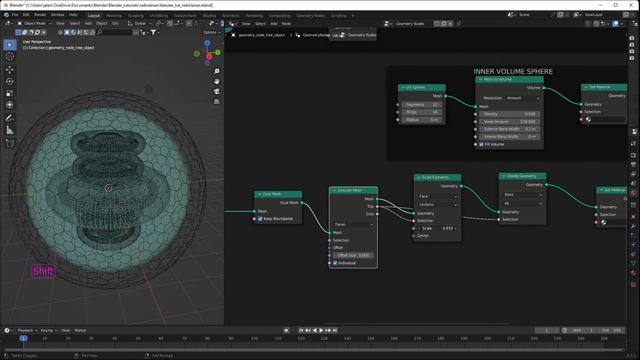Toggle Individual checkbox in Extrude Mesh node
This screenshot has height=360, width=640.
pos(335,263)
